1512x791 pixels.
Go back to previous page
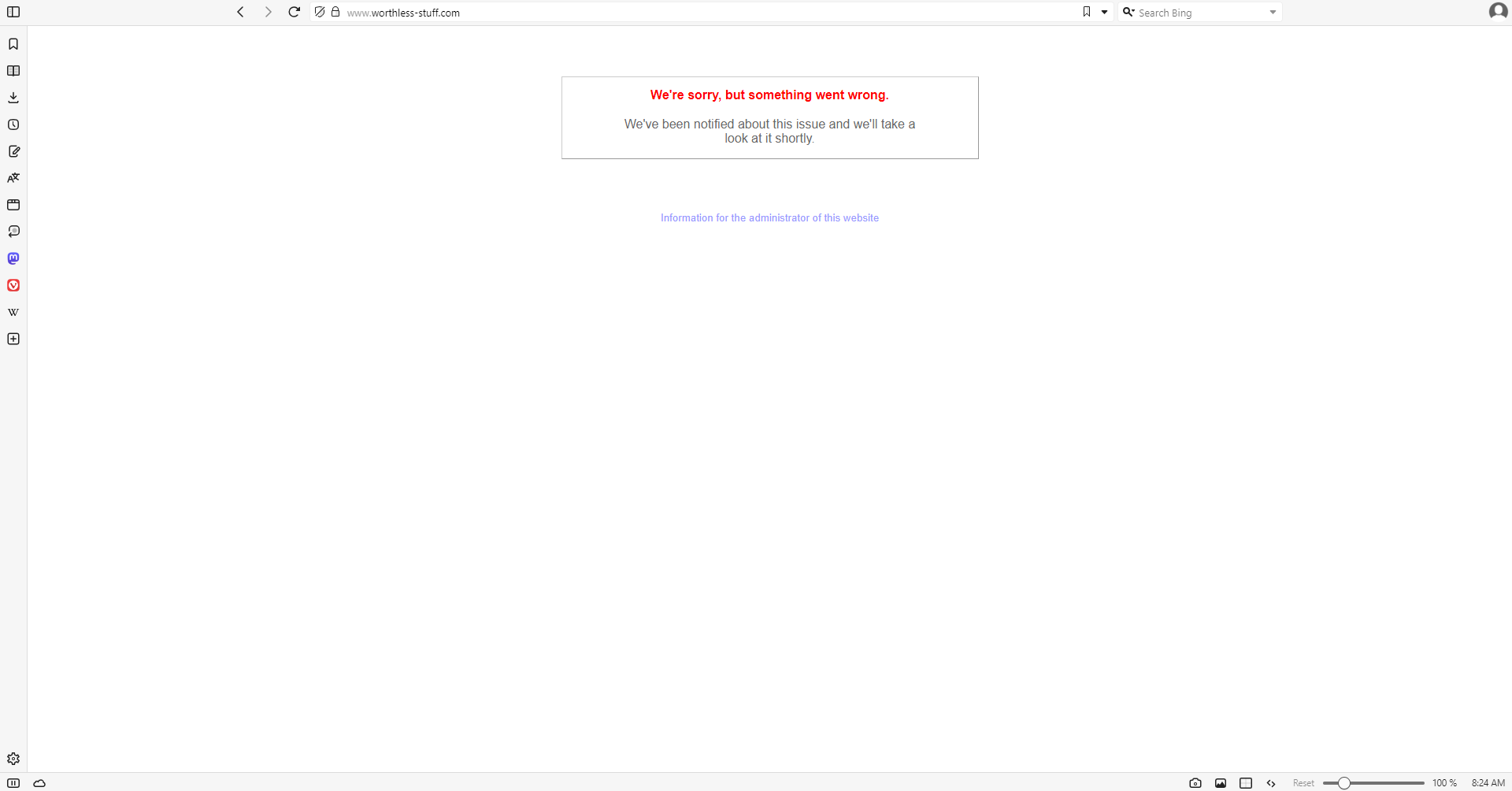[x=241, y=12]
